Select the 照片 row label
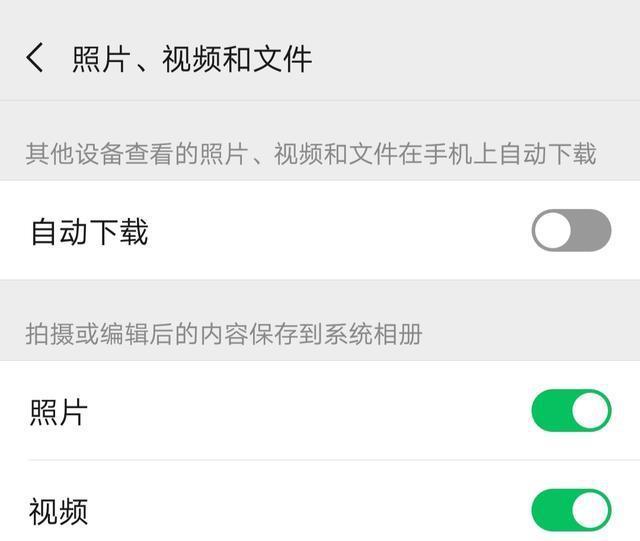The width and height of the screenshot is (640, 541). (59, 412)
